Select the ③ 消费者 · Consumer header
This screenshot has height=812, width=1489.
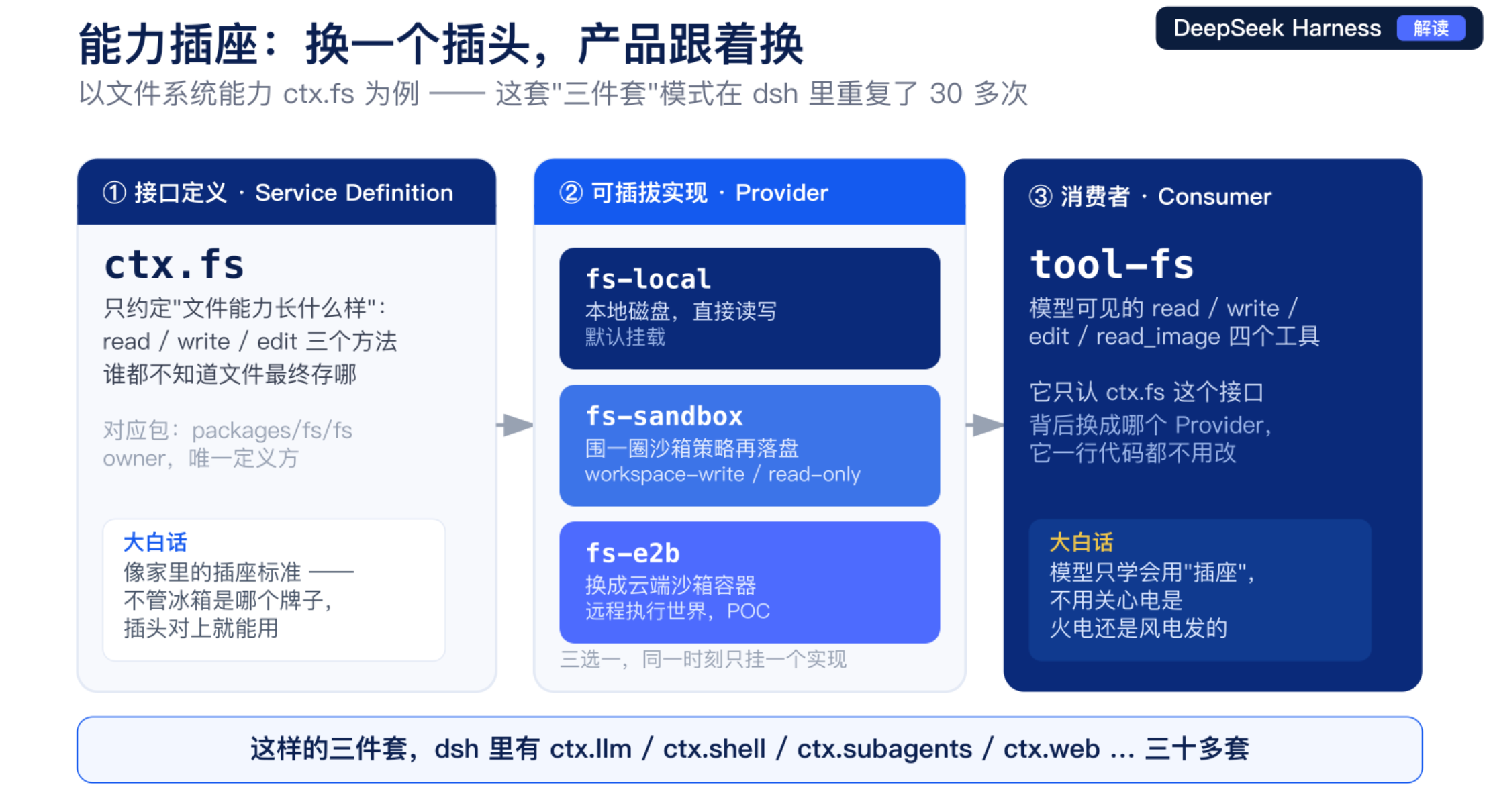(x=1150, y=197)
